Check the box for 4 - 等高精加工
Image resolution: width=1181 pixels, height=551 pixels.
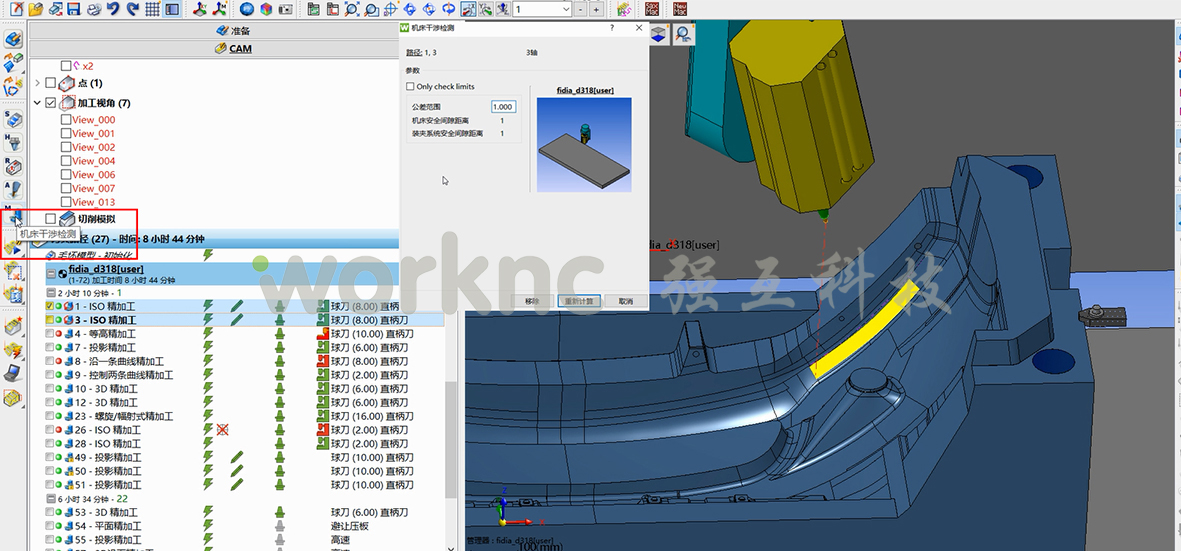(x=50, y=333)
